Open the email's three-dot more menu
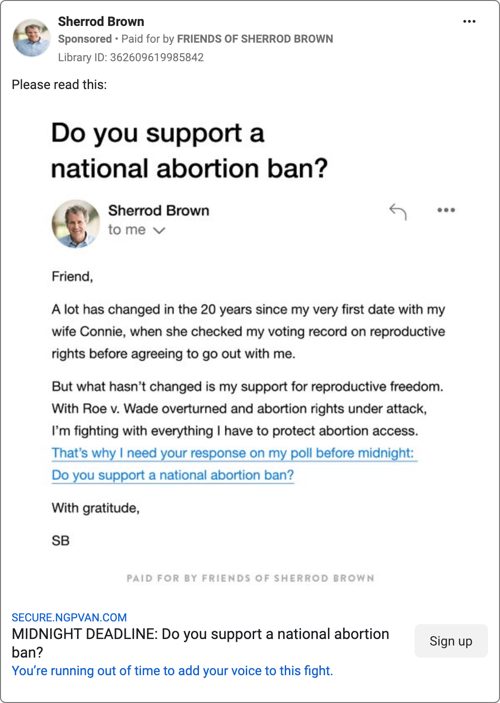Viewport: 500px width, 703px height. click(446, 210)
